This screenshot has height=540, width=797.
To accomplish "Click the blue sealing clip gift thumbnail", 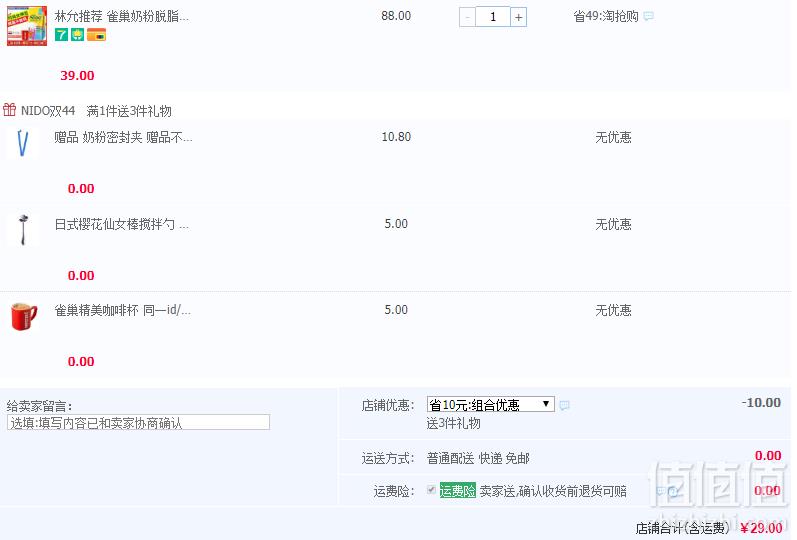I will tap(22, 143).
